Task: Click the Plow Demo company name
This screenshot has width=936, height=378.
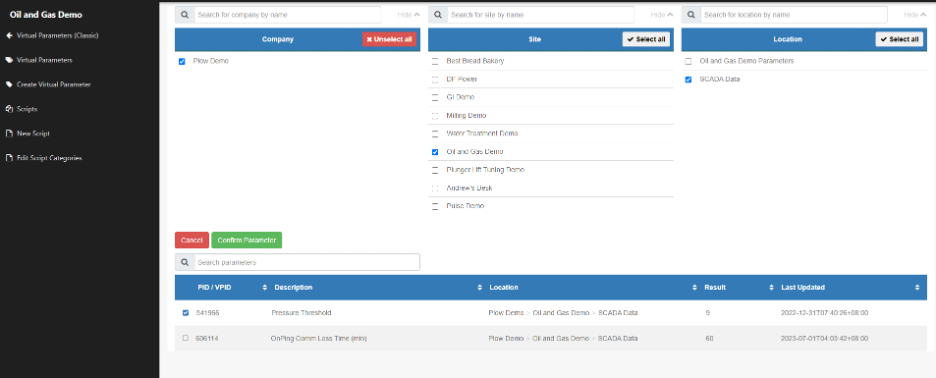Action: pyautogui.click(x=211, y=62)
